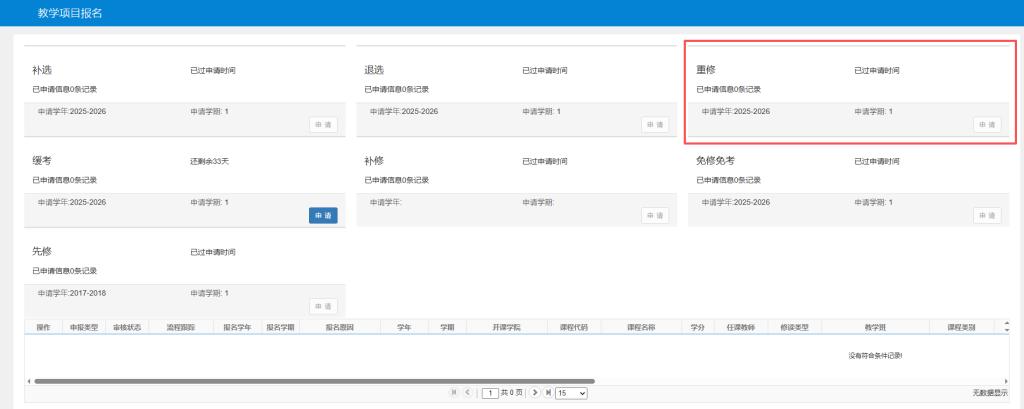Click the 申请 button under 免修免考
This screenshot has height=409, width=1024.
pyautogui.click(x=986, y=215)
